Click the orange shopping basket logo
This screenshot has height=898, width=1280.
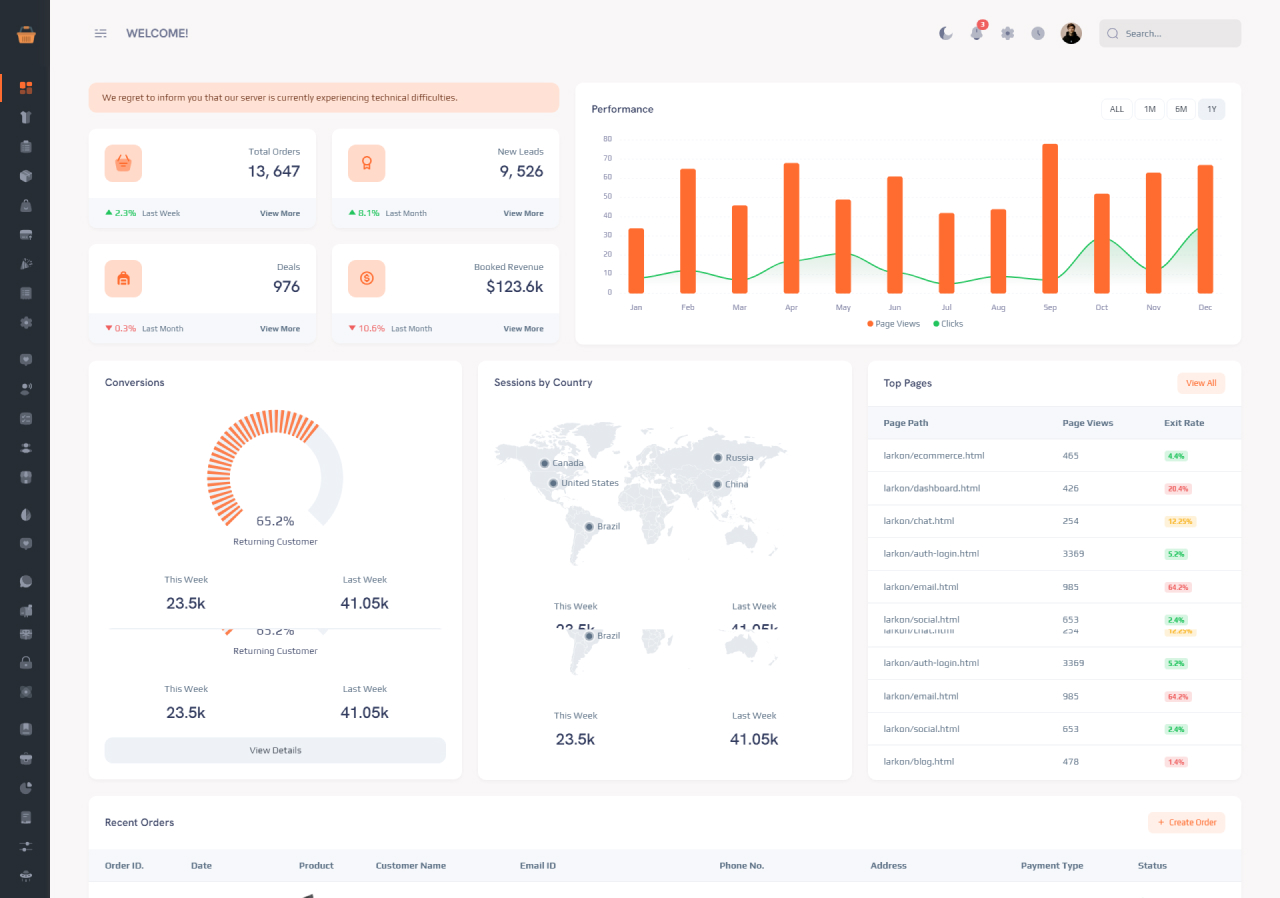click(x=26, y=34)
